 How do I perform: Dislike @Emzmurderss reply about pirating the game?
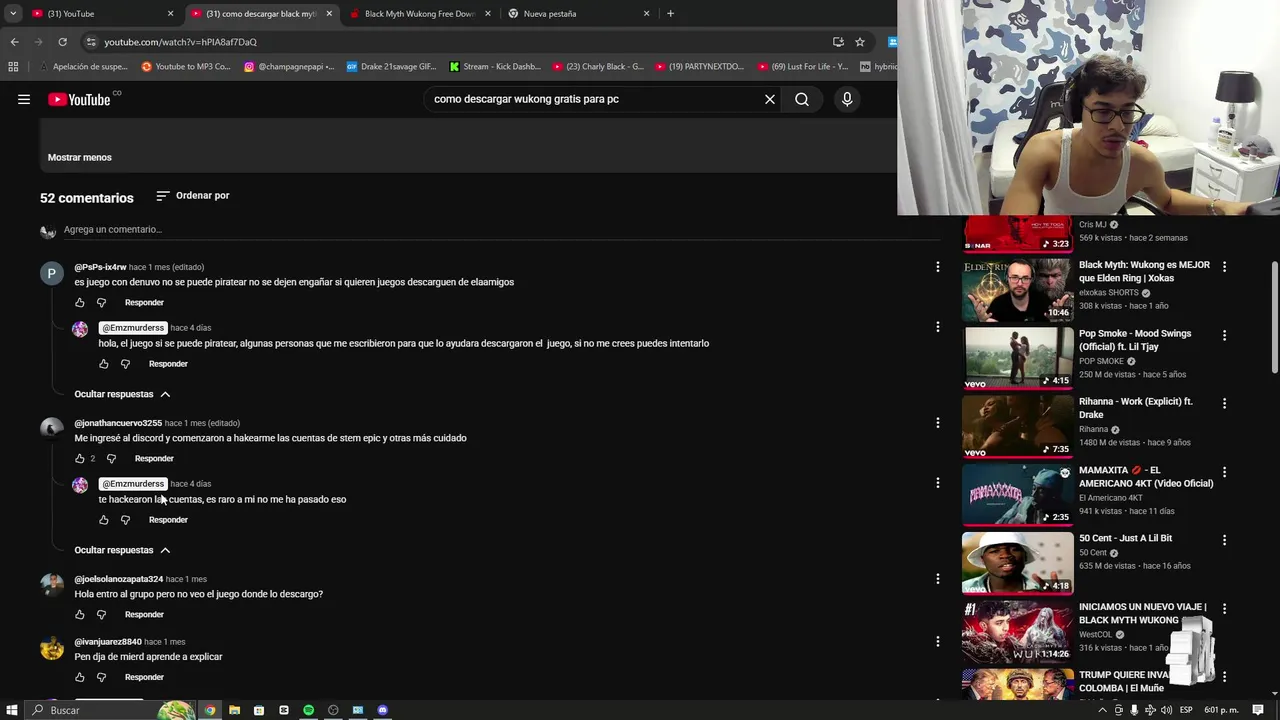(125, 364)
